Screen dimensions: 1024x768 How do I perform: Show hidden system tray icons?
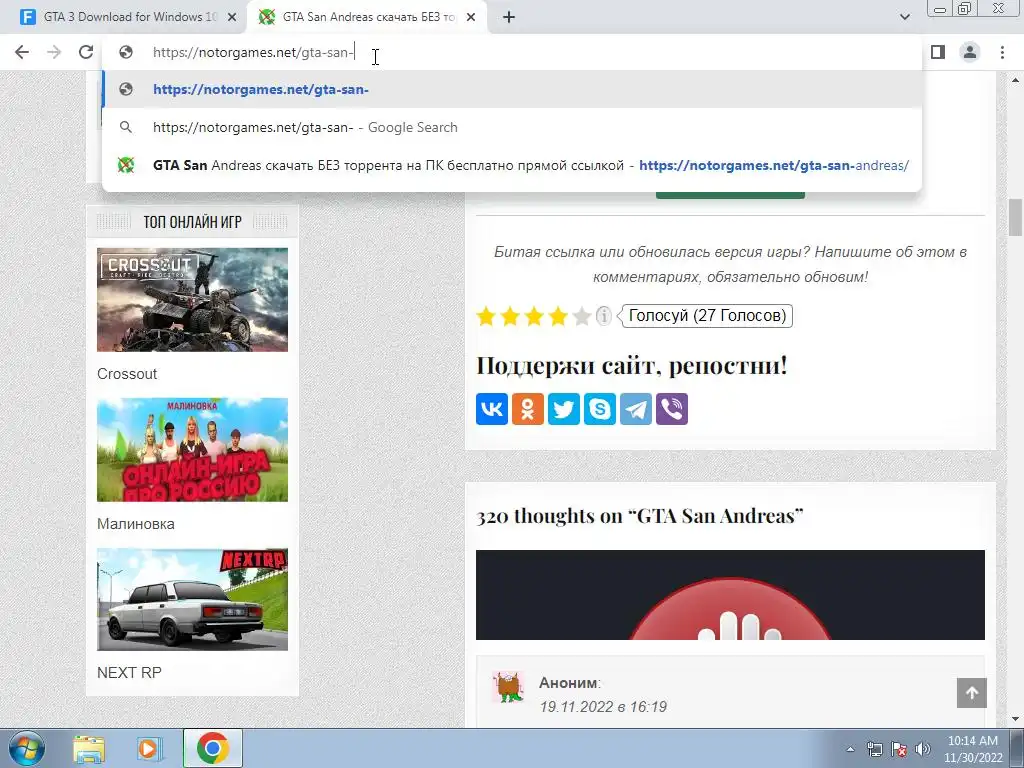[850, 749]
